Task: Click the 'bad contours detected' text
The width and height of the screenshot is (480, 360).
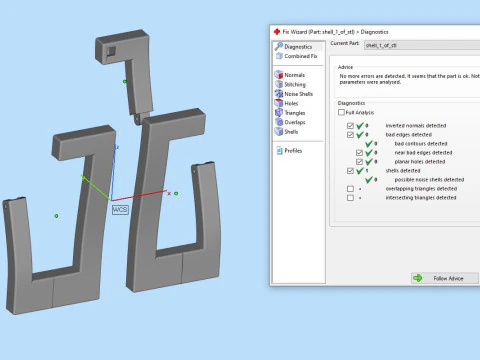Action: click(x=421, y=144)
